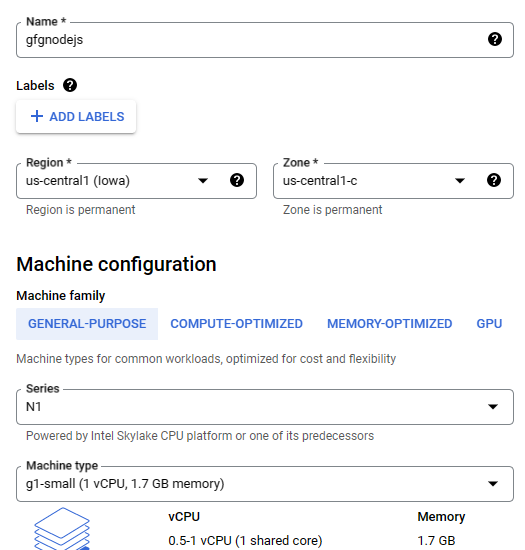Click the 'Machine family' label

61,296
